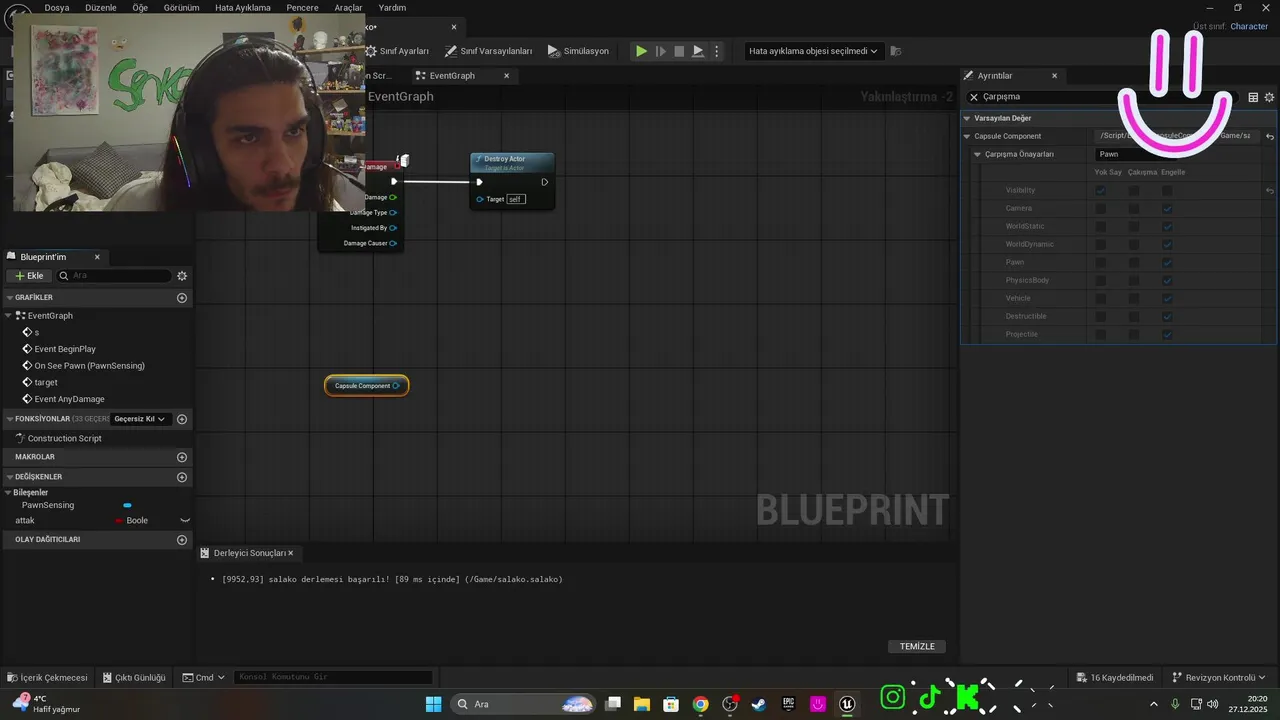Screen dimensions: 1280x720
Task: Select the PawnSensing component variable
Action: (x=48, y=506)
